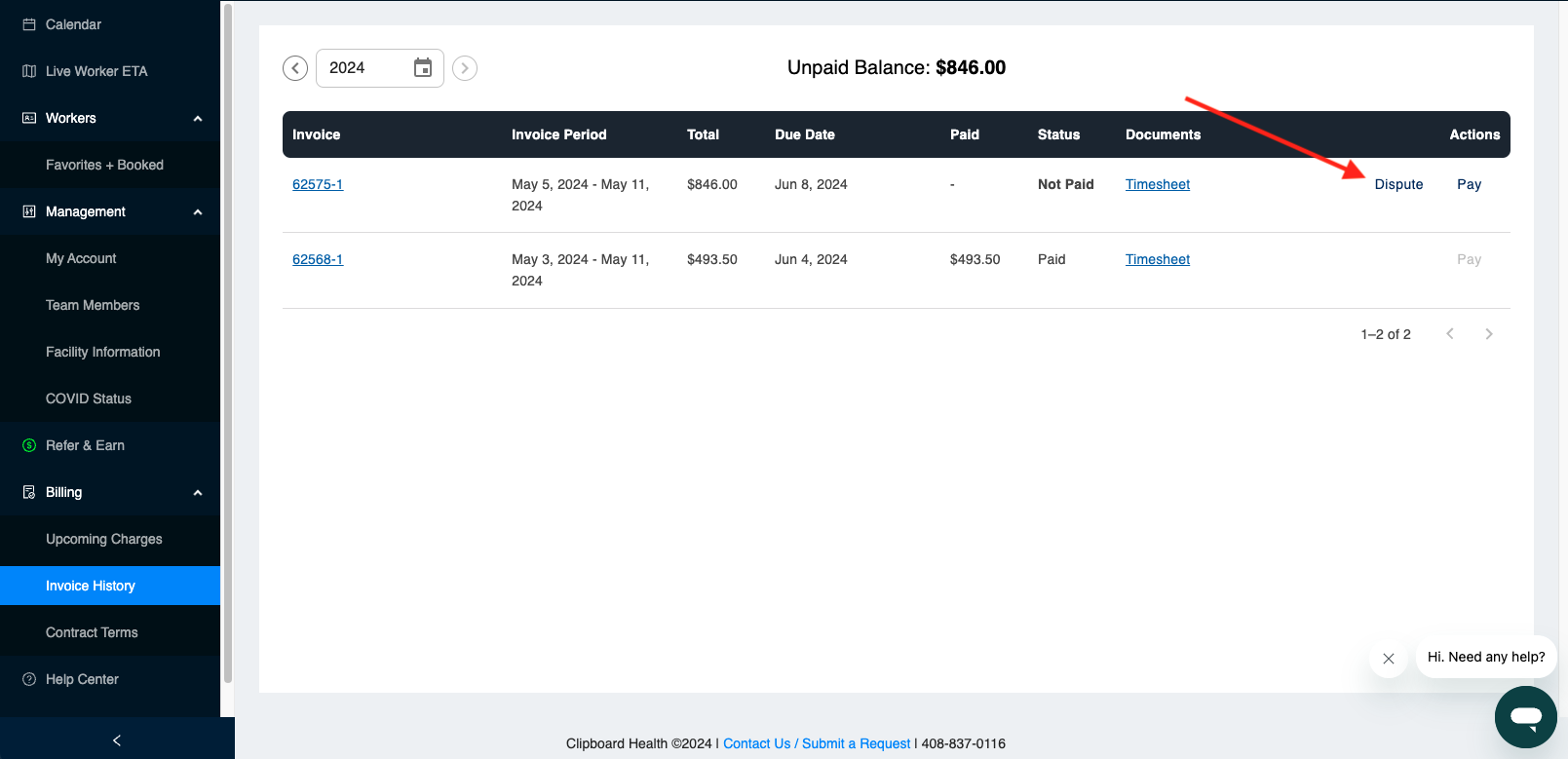Dispute invoice 62575-1
Image resolution: width=1568 pixels, height=759 pixels.
tap(1398, 184)
